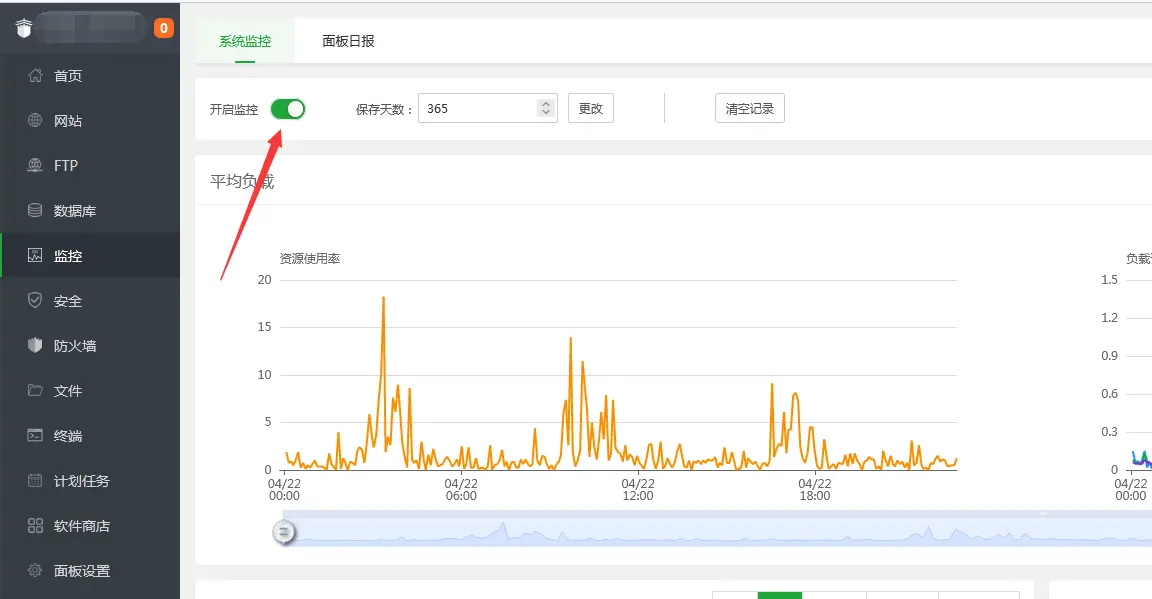Open 计划任务 in the sidebar menu

90,481
